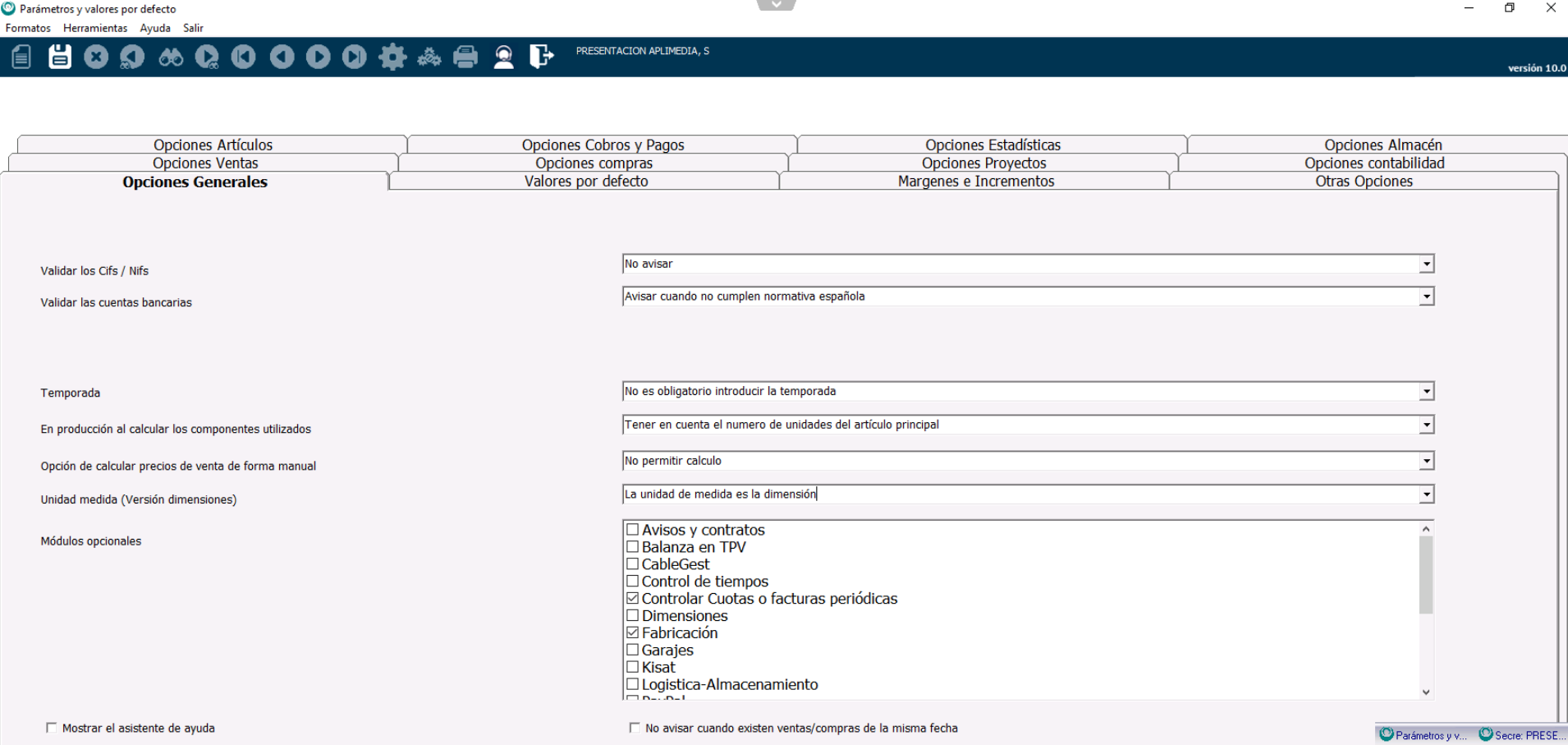1568x745 pixels.
Task: Toggle Mostrar el asistente de ayuda
Action: tap(52, 728)
